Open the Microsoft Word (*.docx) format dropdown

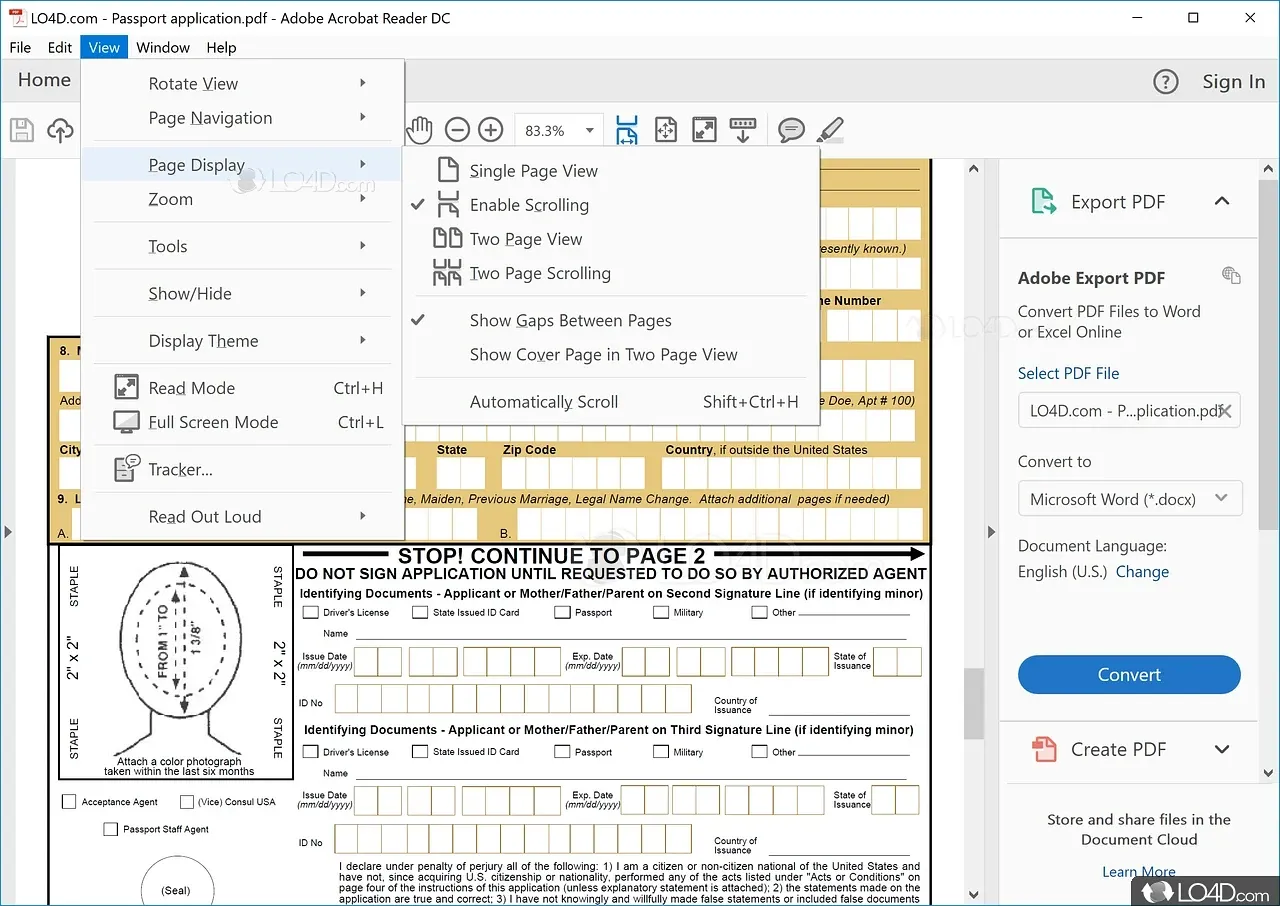coord(1130,499)
